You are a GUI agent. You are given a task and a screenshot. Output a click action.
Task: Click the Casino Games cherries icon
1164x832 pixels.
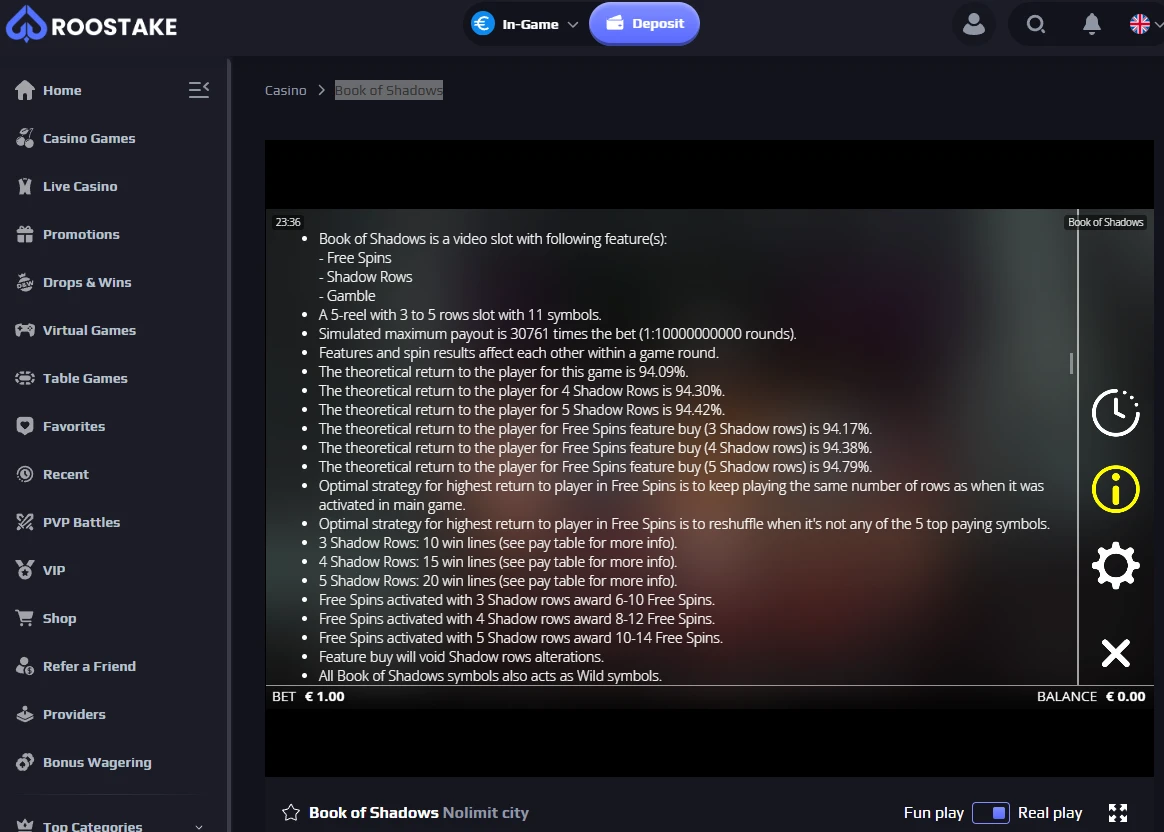click(x=24, y=139)
